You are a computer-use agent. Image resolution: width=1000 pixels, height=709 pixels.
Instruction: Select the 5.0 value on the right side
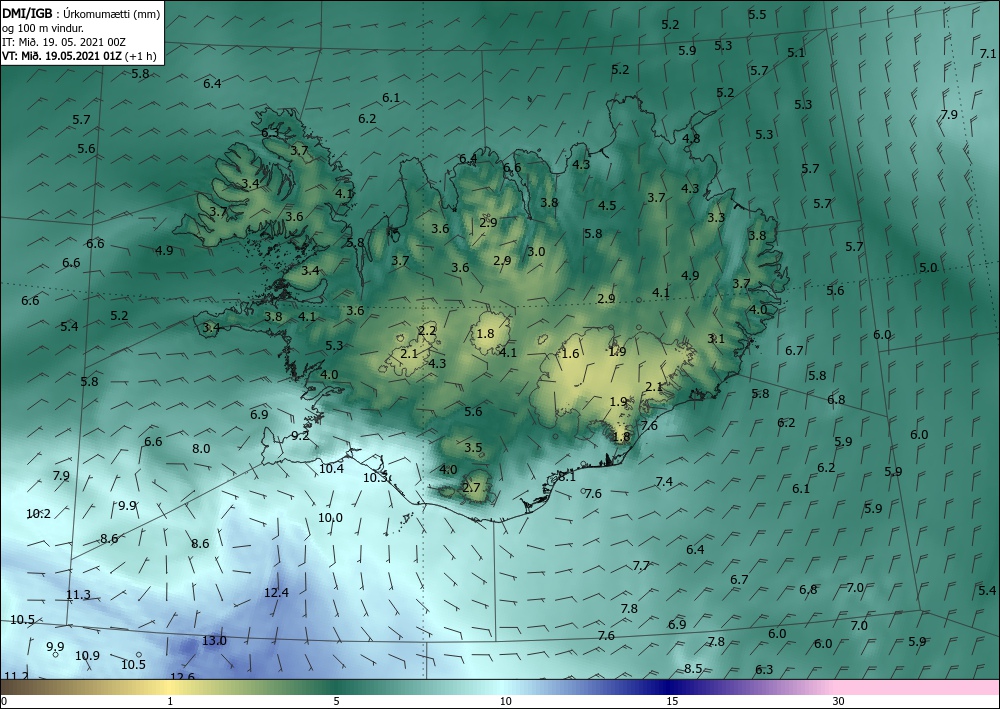tap(928, 268)
